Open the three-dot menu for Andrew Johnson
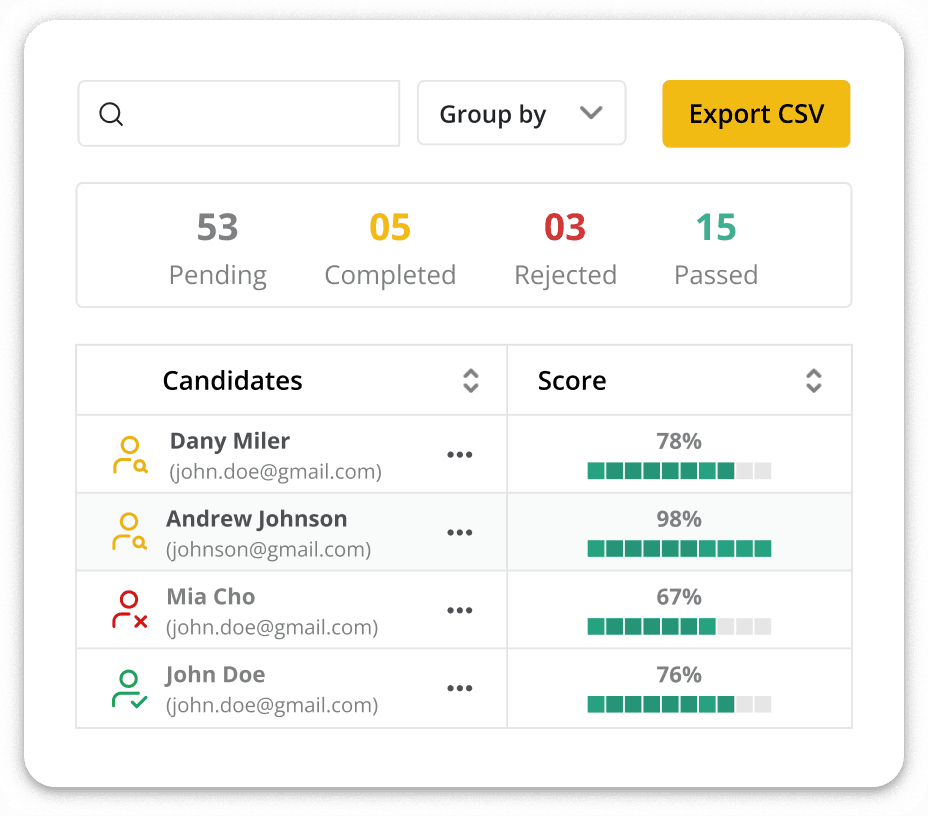Image resolution: width=928 pixels, height=816 pixels. pos(460,533)
